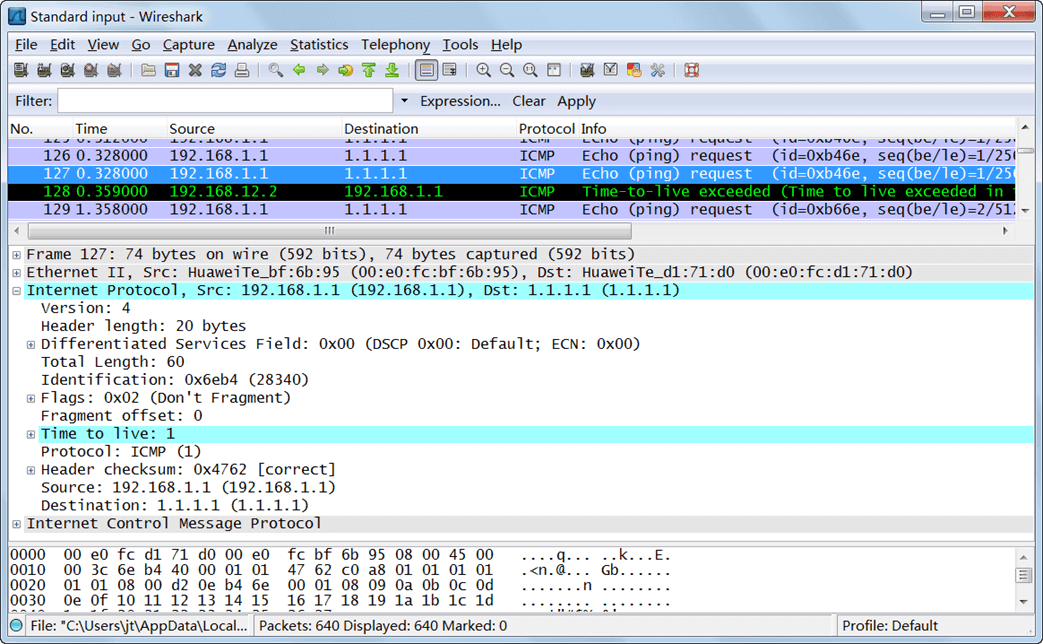Go back in packet history
This screenshot has width=1043, height=644.
(x=299, y=70)
